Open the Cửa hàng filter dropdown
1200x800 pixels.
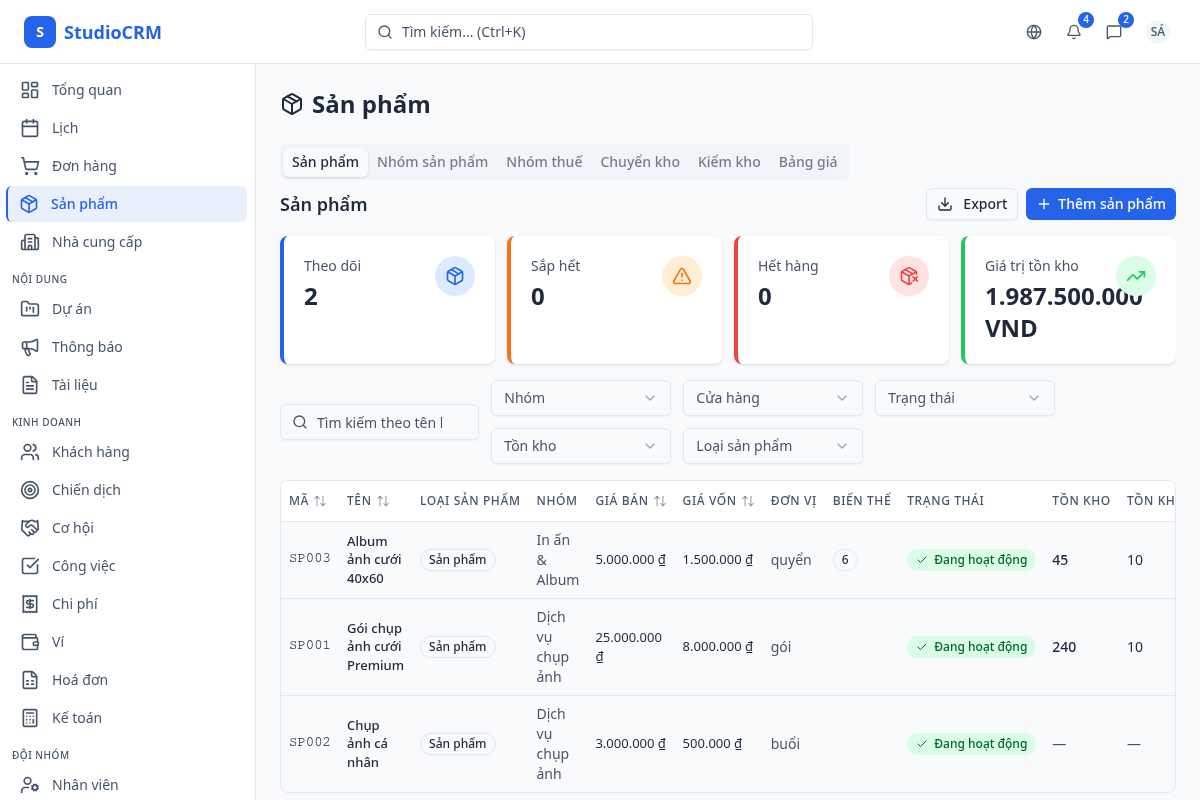(x=772, y=398)
